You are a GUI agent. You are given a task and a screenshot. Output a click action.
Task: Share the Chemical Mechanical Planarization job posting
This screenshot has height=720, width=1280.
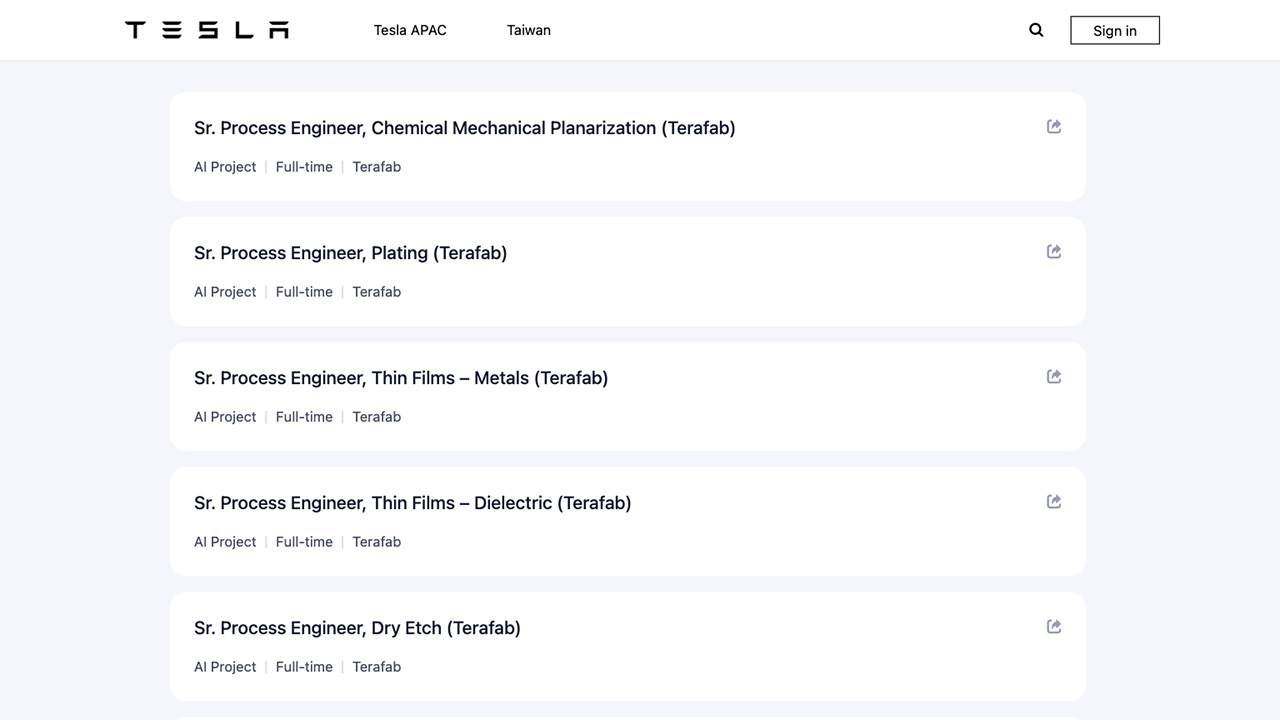coord(1054,127)
